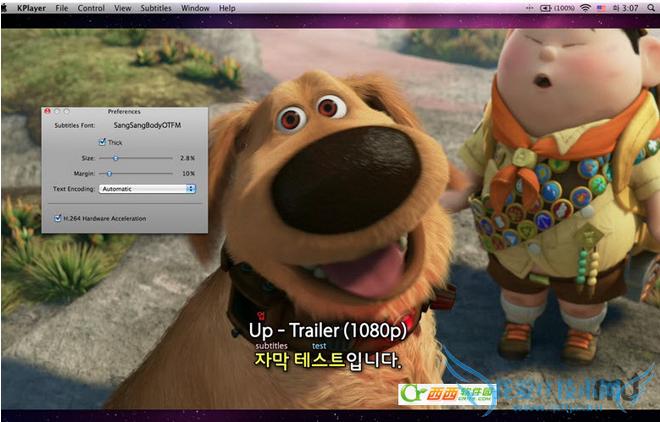The height and width of the screenshot is (422, 660).
Task: Uncheck the Thick subtitle checkbox
Action: pos(102,142)
